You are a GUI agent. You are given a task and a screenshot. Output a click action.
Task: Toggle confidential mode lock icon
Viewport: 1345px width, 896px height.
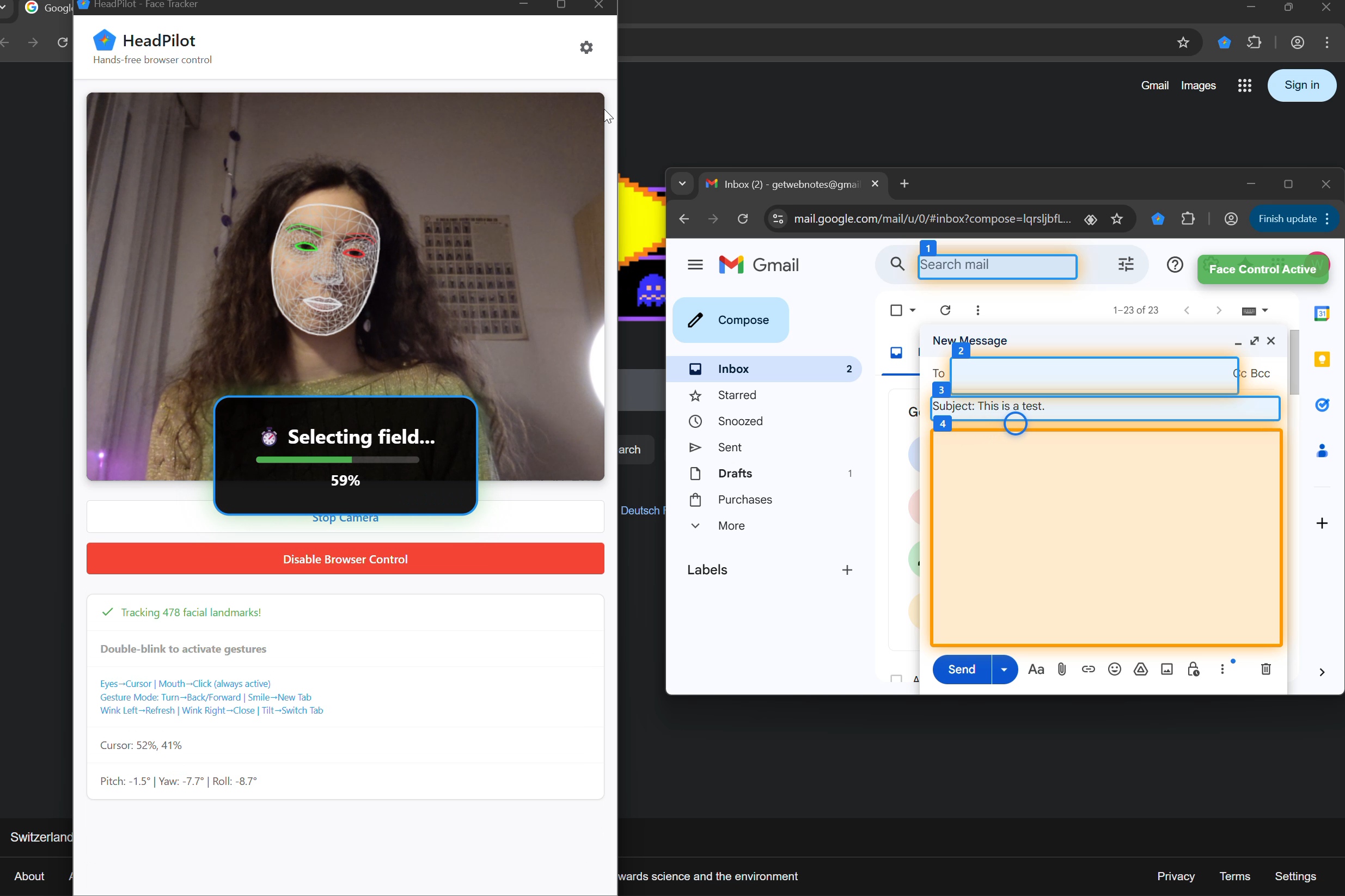[x=1193, y=669]
